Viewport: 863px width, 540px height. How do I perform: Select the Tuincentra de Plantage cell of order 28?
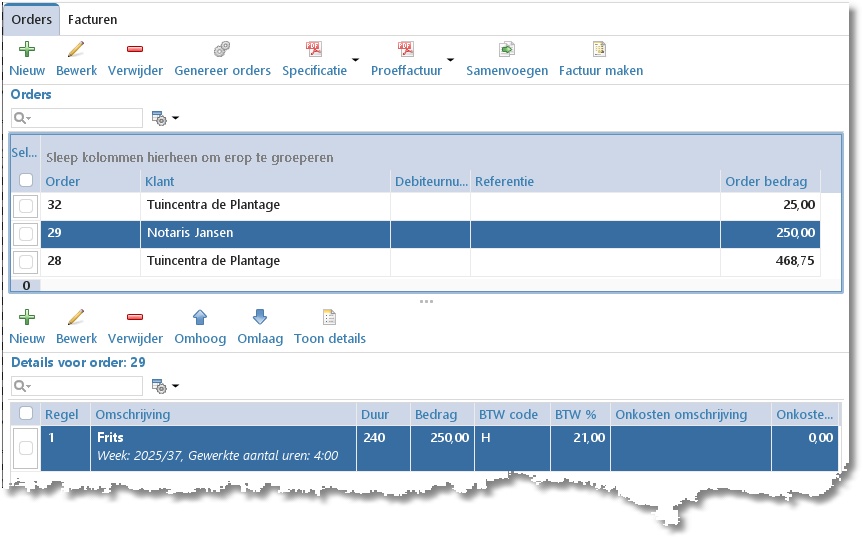(x=265, y=261)
